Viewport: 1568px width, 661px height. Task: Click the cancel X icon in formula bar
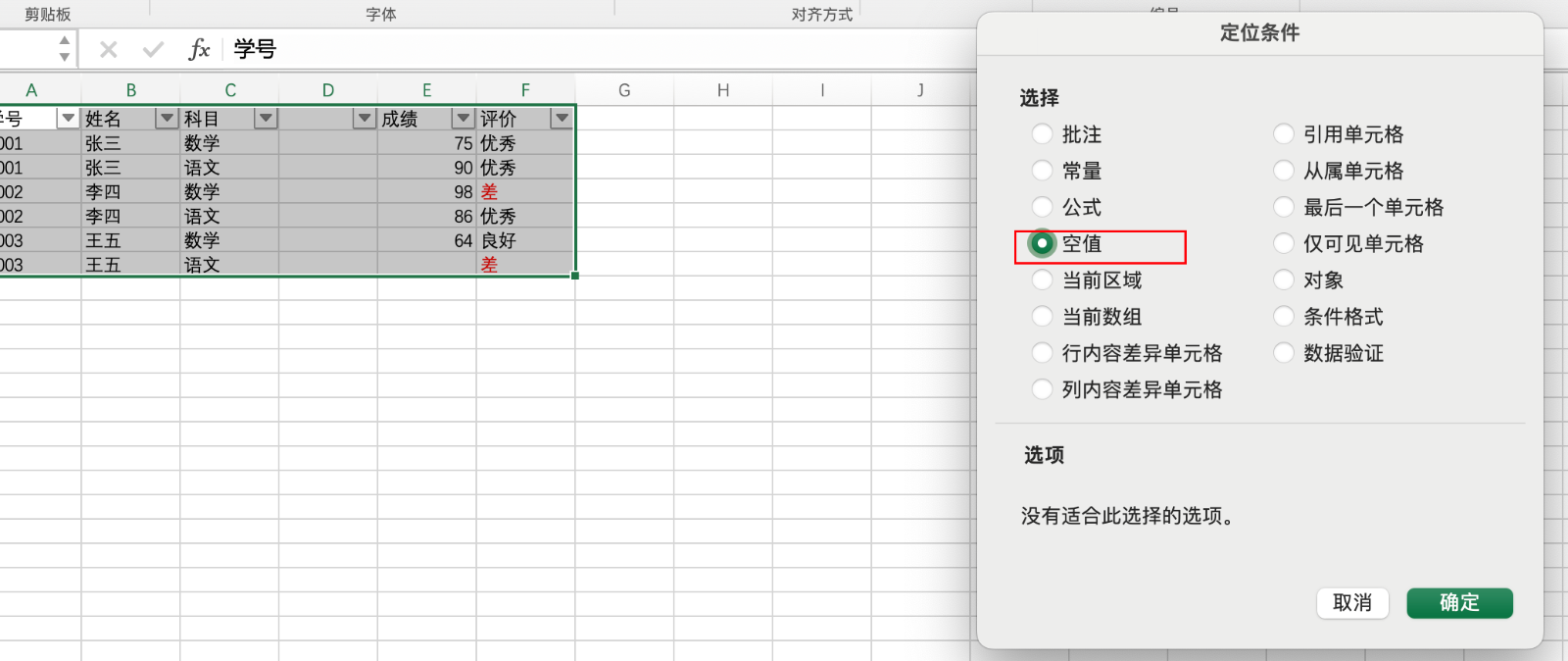click(x=109, y=49)
